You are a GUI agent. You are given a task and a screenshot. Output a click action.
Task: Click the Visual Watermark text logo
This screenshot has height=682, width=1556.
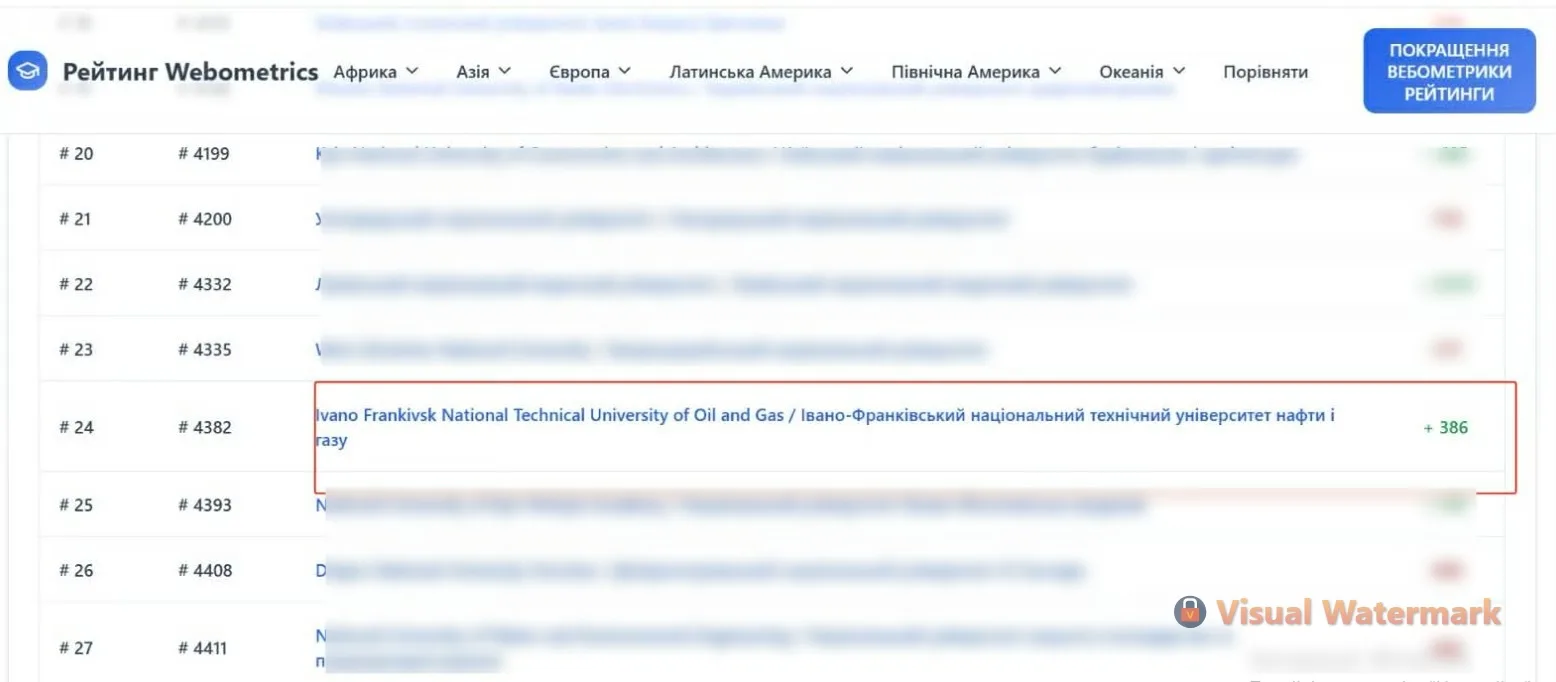pos(1358,612)
